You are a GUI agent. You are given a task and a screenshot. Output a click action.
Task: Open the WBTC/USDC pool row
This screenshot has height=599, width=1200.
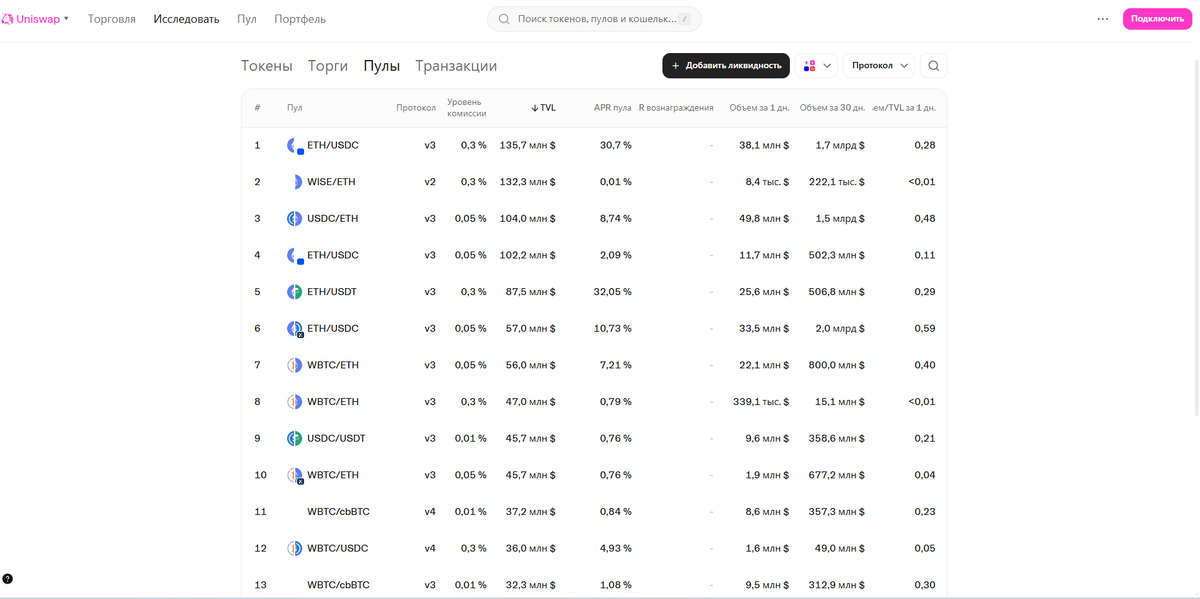point(594,548)
